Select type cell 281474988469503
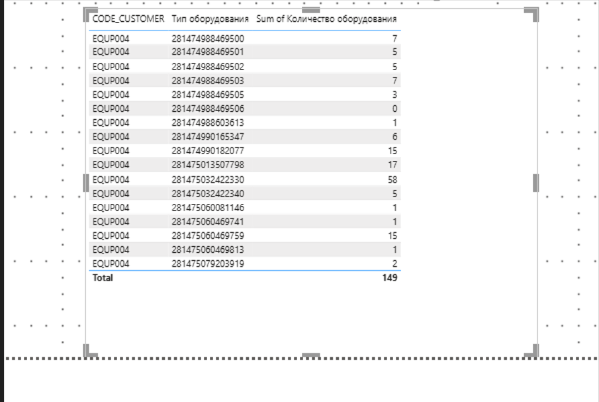The width and height of the screenshot is (599, 402). point(208,81)
